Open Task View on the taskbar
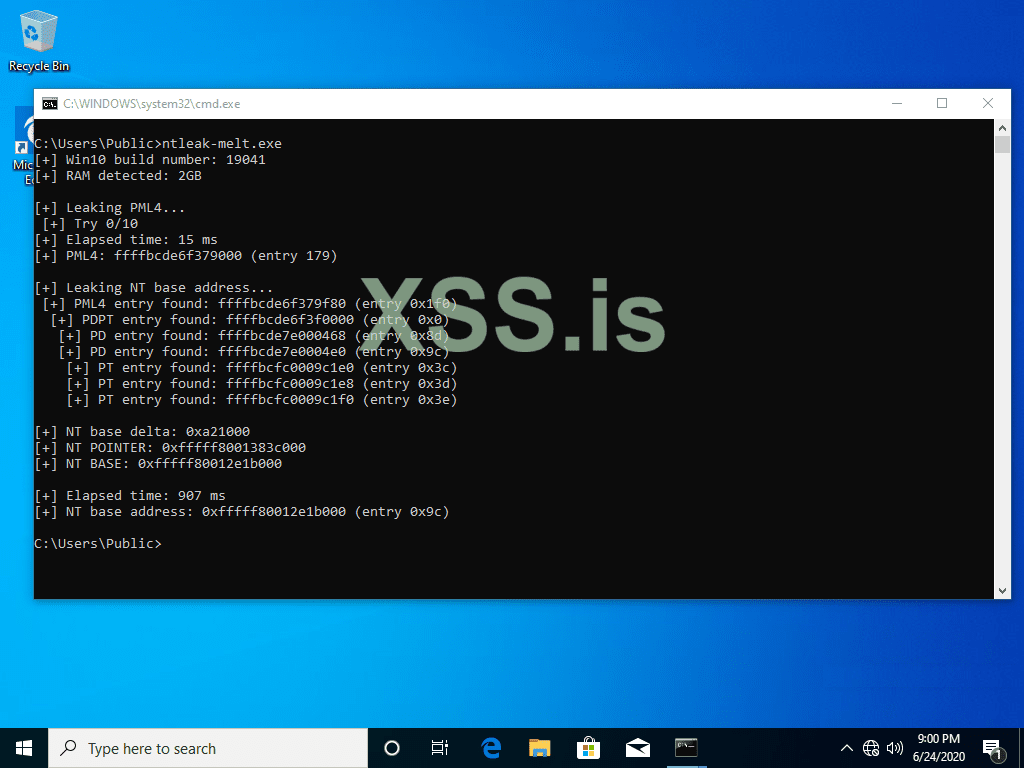Image resolution: width=1024 pixels, height=768 pixels. (440, 748)
